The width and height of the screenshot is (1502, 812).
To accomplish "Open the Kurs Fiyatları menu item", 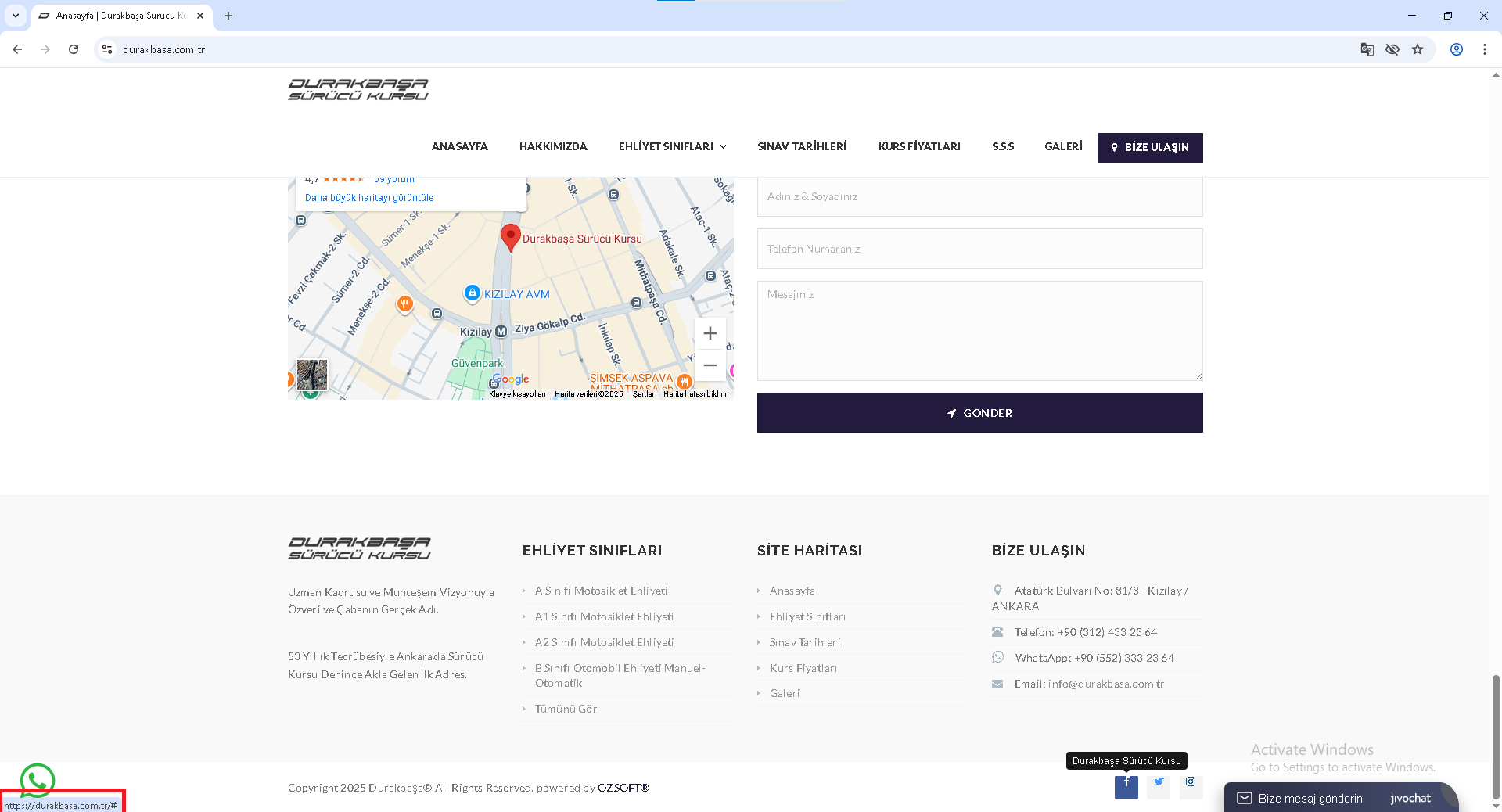I will click(x=919, y=146).
